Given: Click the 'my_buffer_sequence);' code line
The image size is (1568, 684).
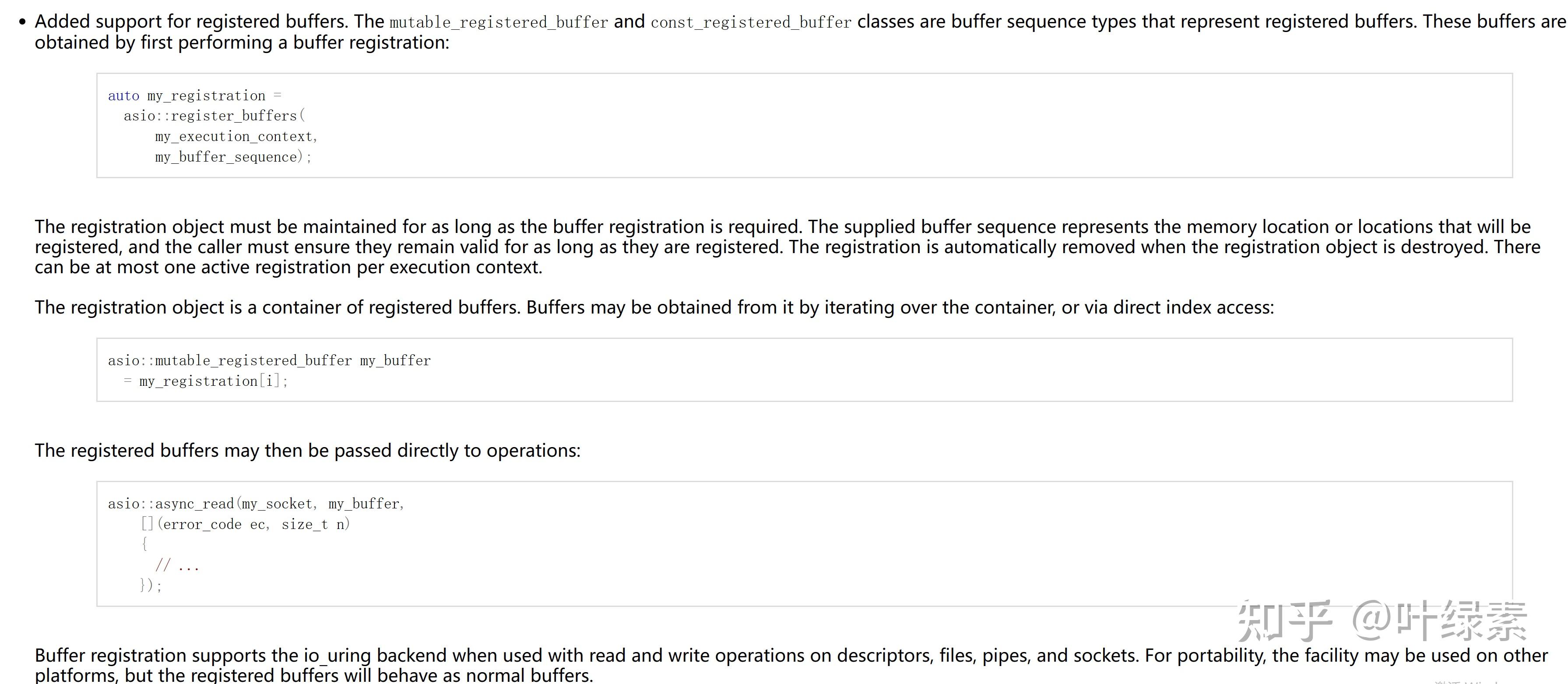Looking at the screenshot, I should tap(233, 157).
